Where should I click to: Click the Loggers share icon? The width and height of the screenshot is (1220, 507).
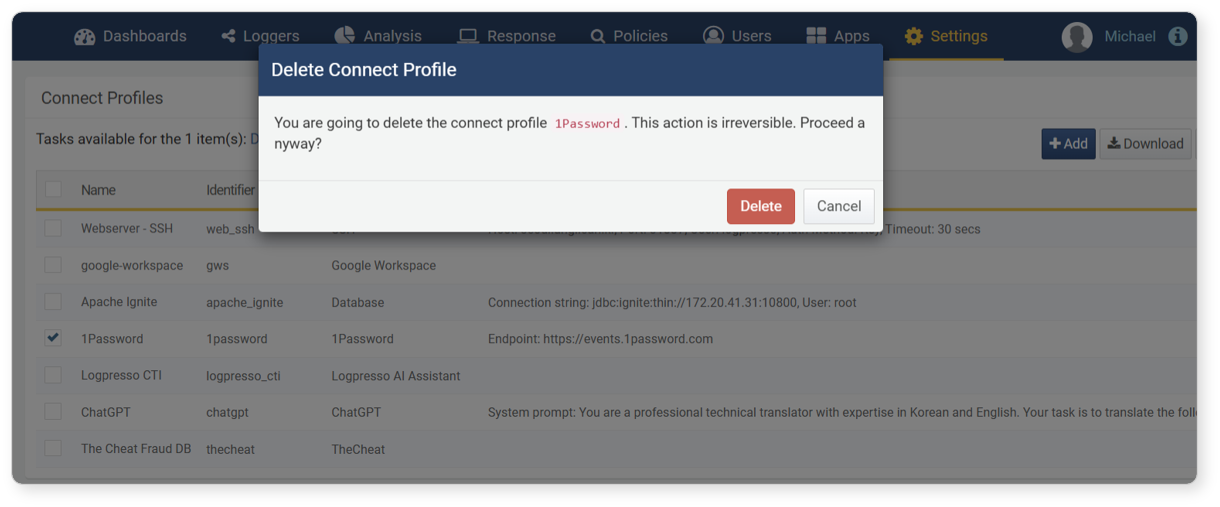[229, 36]
